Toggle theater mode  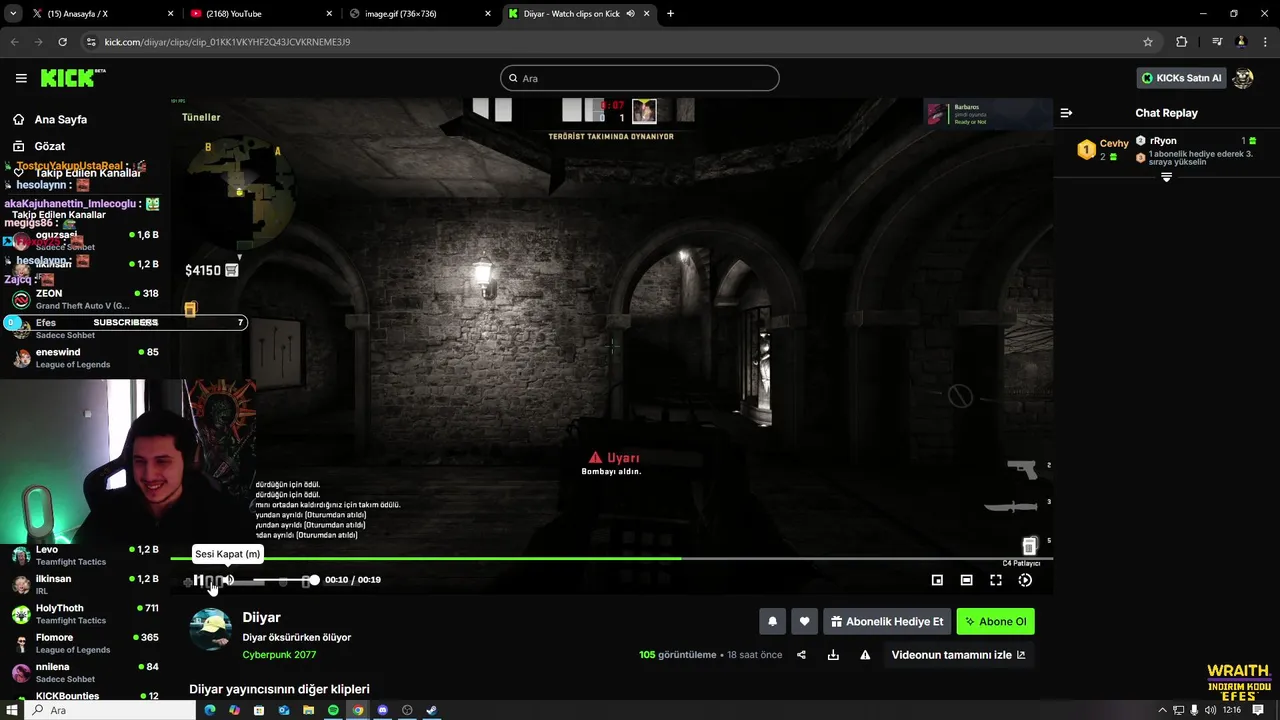click(x=966, y=580)
